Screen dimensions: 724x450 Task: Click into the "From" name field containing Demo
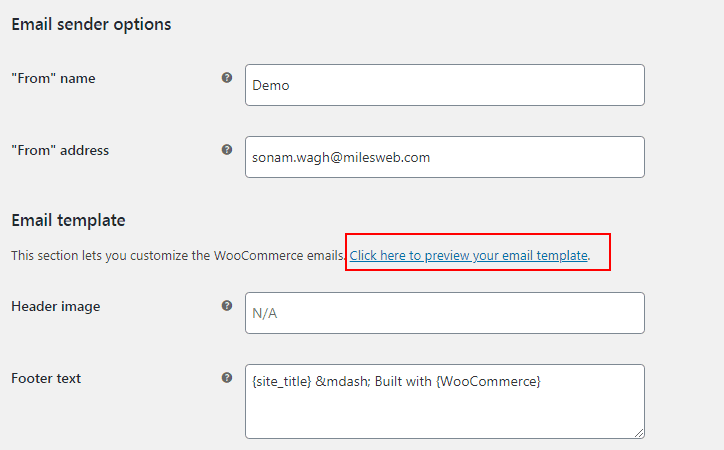click(x=445, y=85)
